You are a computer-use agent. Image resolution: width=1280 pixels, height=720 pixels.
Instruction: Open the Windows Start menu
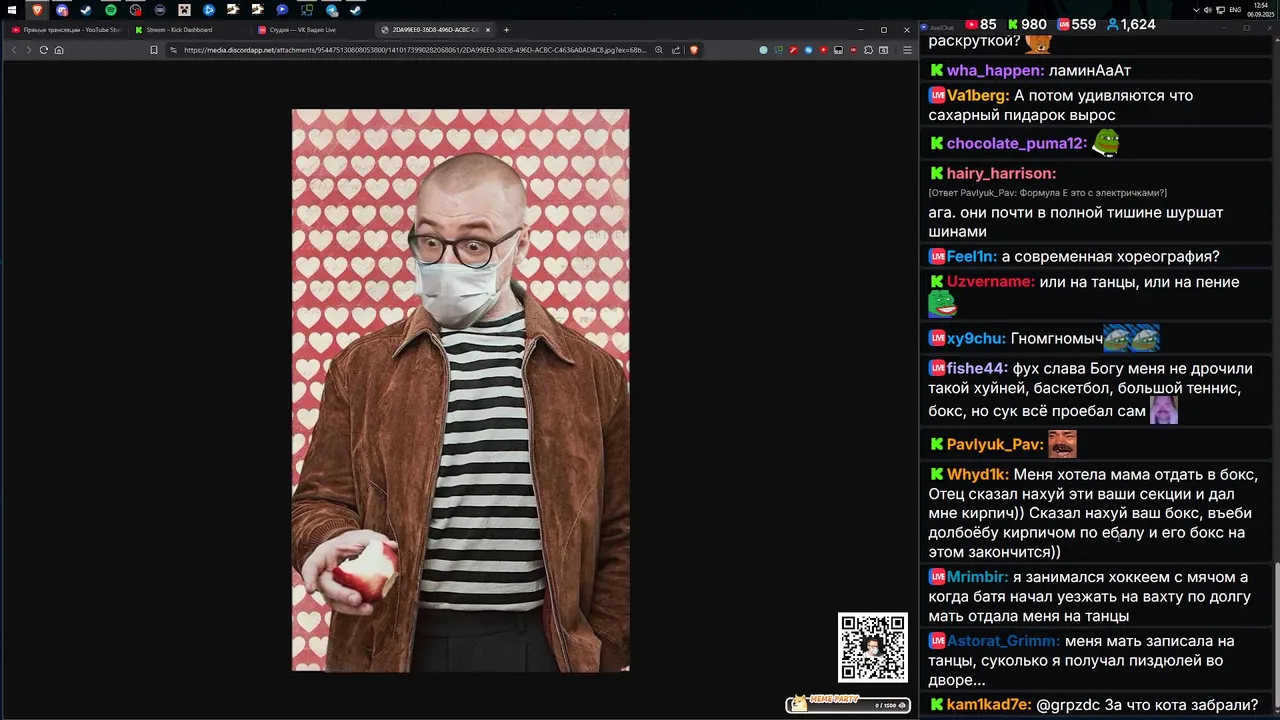pos(12,10)
